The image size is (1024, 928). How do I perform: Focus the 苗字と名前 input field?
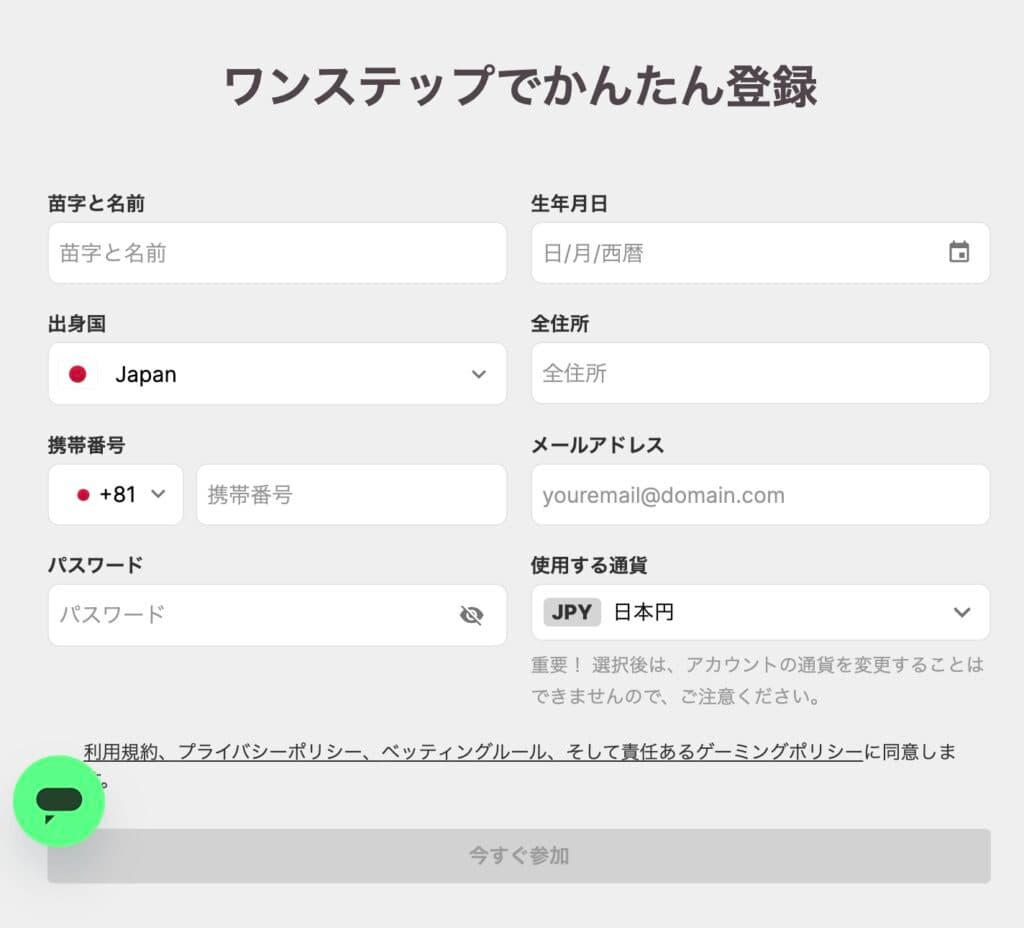click(277, 253)
